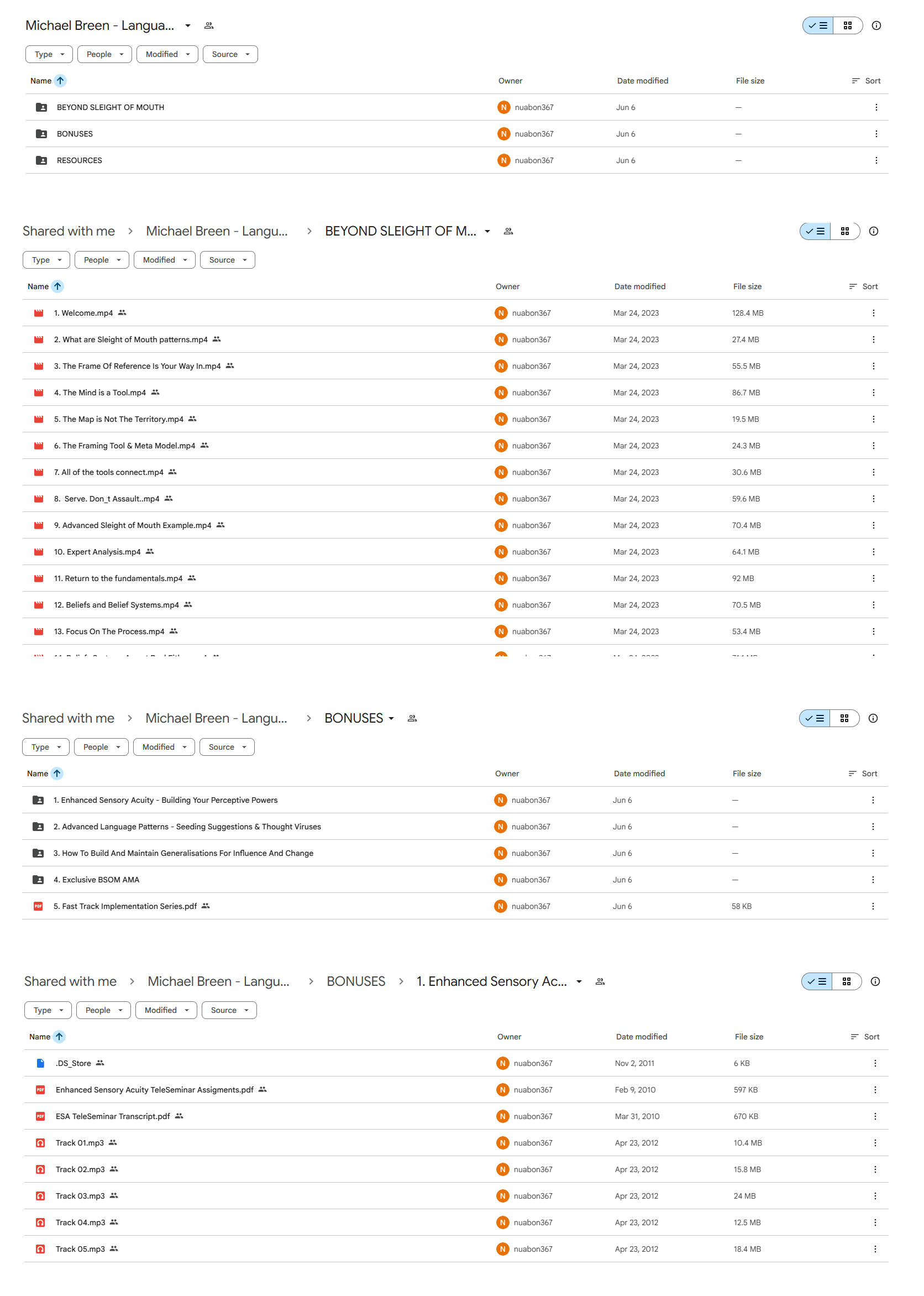
Task: Switch to grid view in top Michael Breen panel
Action: point(847,25)
